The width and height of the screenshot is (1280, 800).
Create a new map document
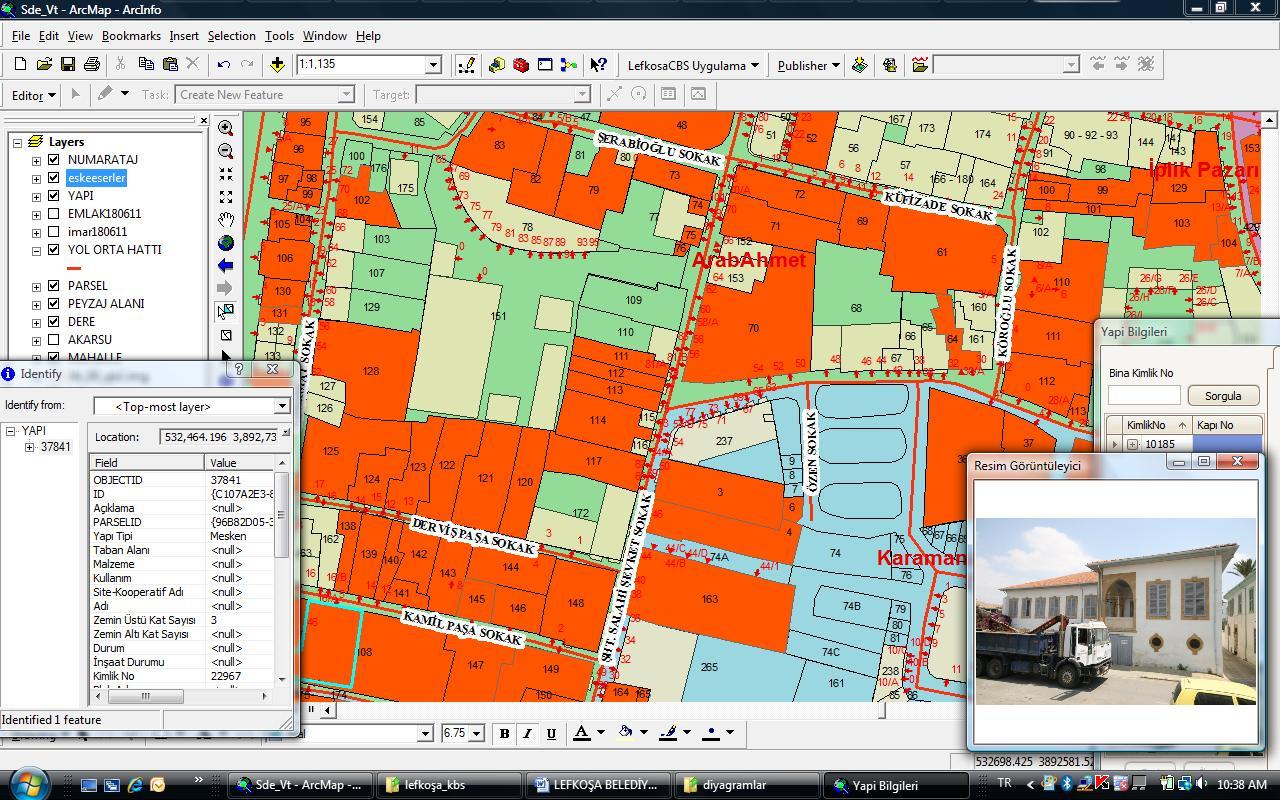click(20, 65)
